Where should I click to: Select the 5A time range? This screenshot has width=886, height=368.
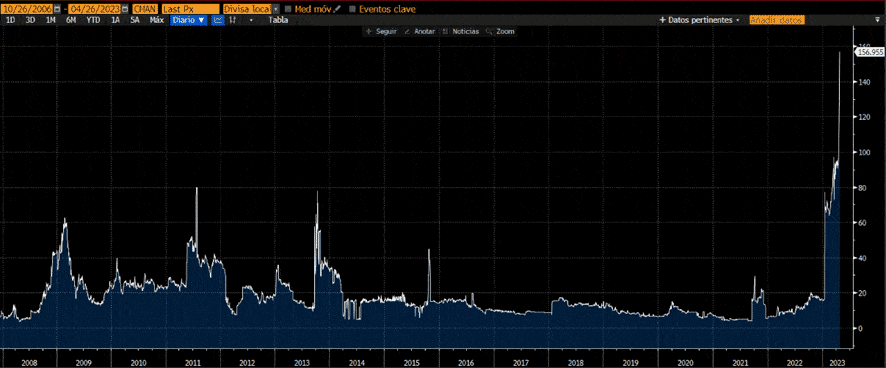pyautogui.click(x=134, y=20)
